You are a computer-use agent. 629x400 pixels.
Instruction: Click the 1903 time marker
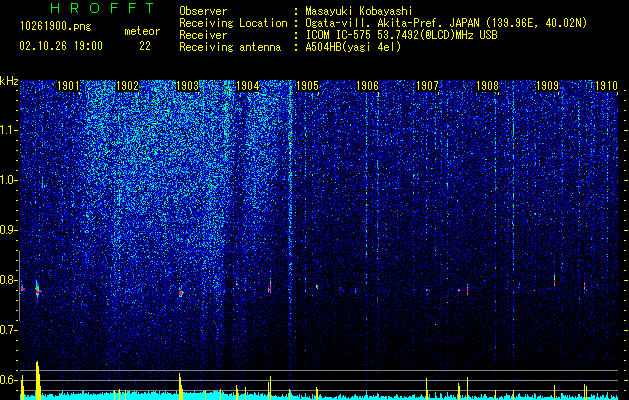(x=188, y=86)
